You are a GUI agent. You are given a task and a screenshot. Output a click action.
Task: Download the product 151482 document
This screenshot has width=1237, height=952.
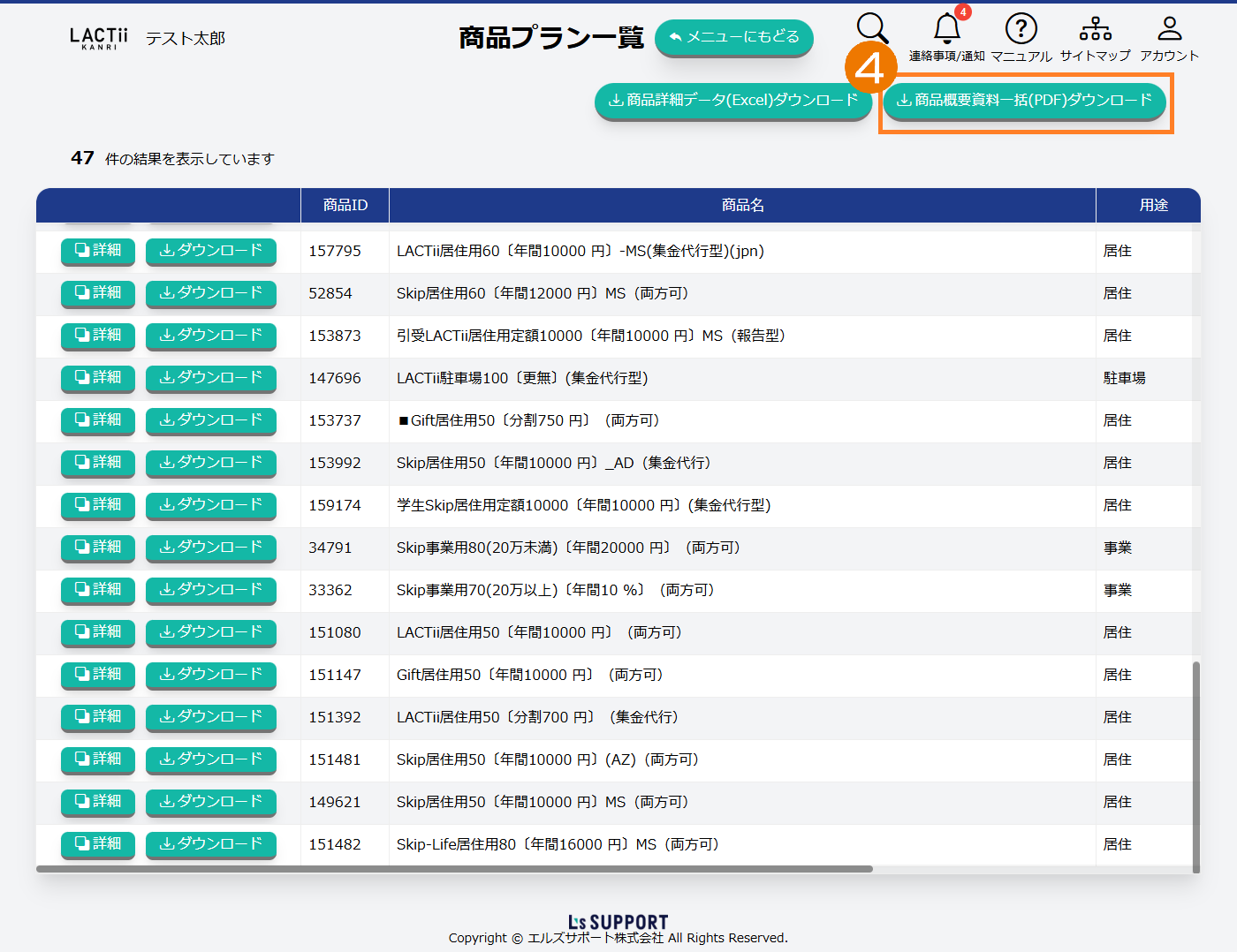210,844
